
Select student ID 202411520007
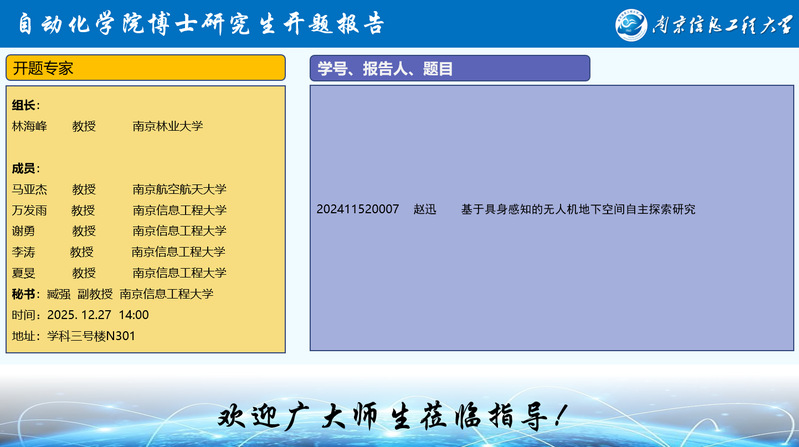[x=357, y=209]
